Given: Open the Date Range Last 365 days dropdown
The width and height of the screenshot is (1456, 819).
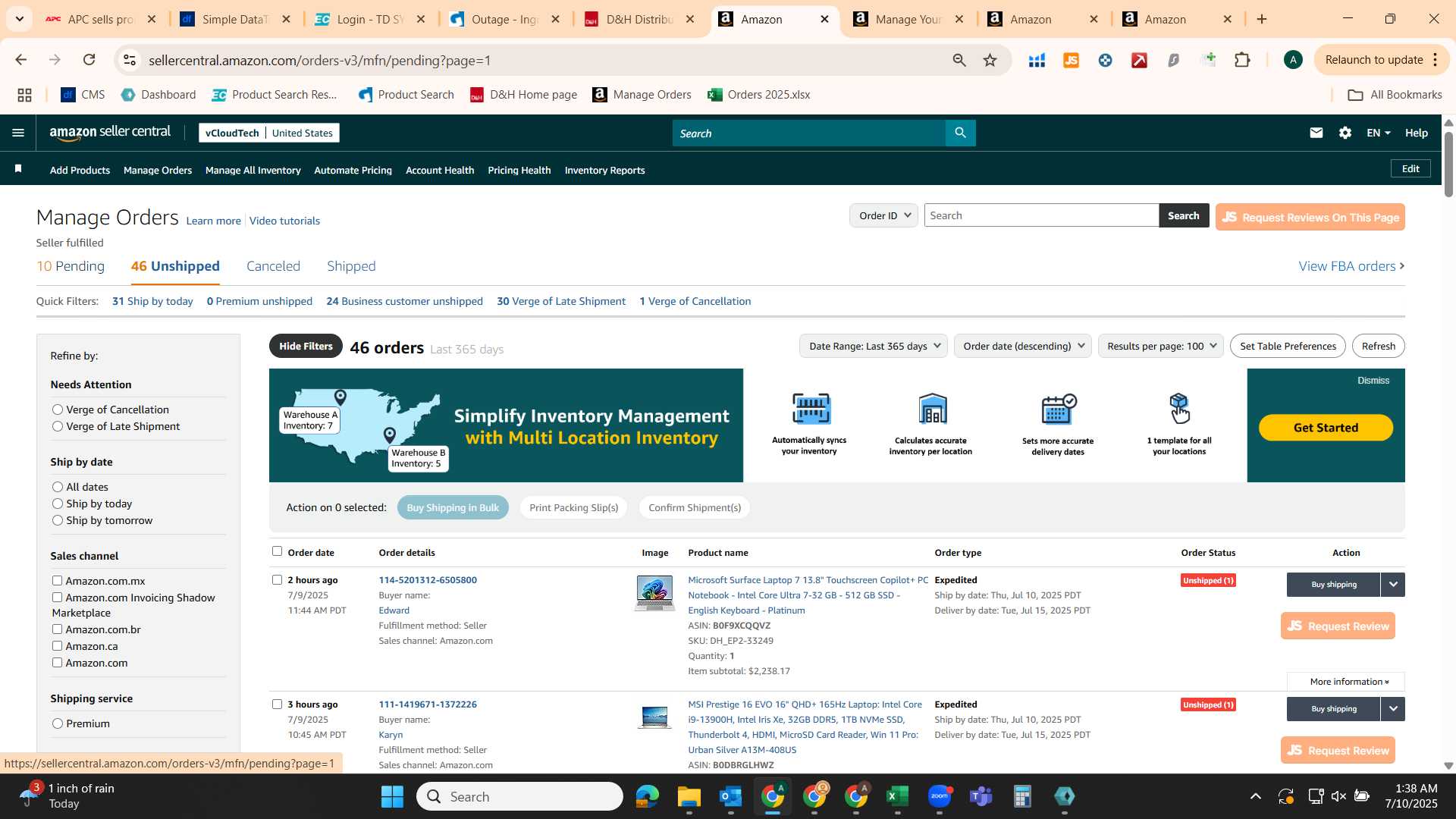Looking at the screenshot, I should pyautogui.click(x=874, y=346).
